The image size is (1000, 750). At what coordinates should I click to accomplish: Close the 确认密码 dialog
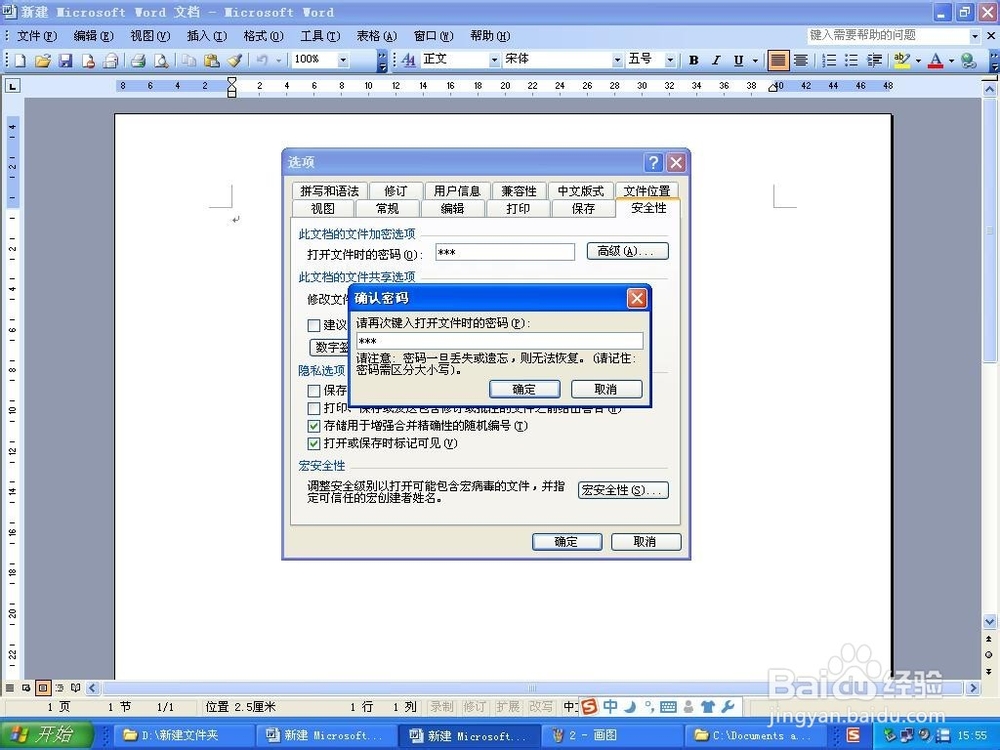[637, 298]
